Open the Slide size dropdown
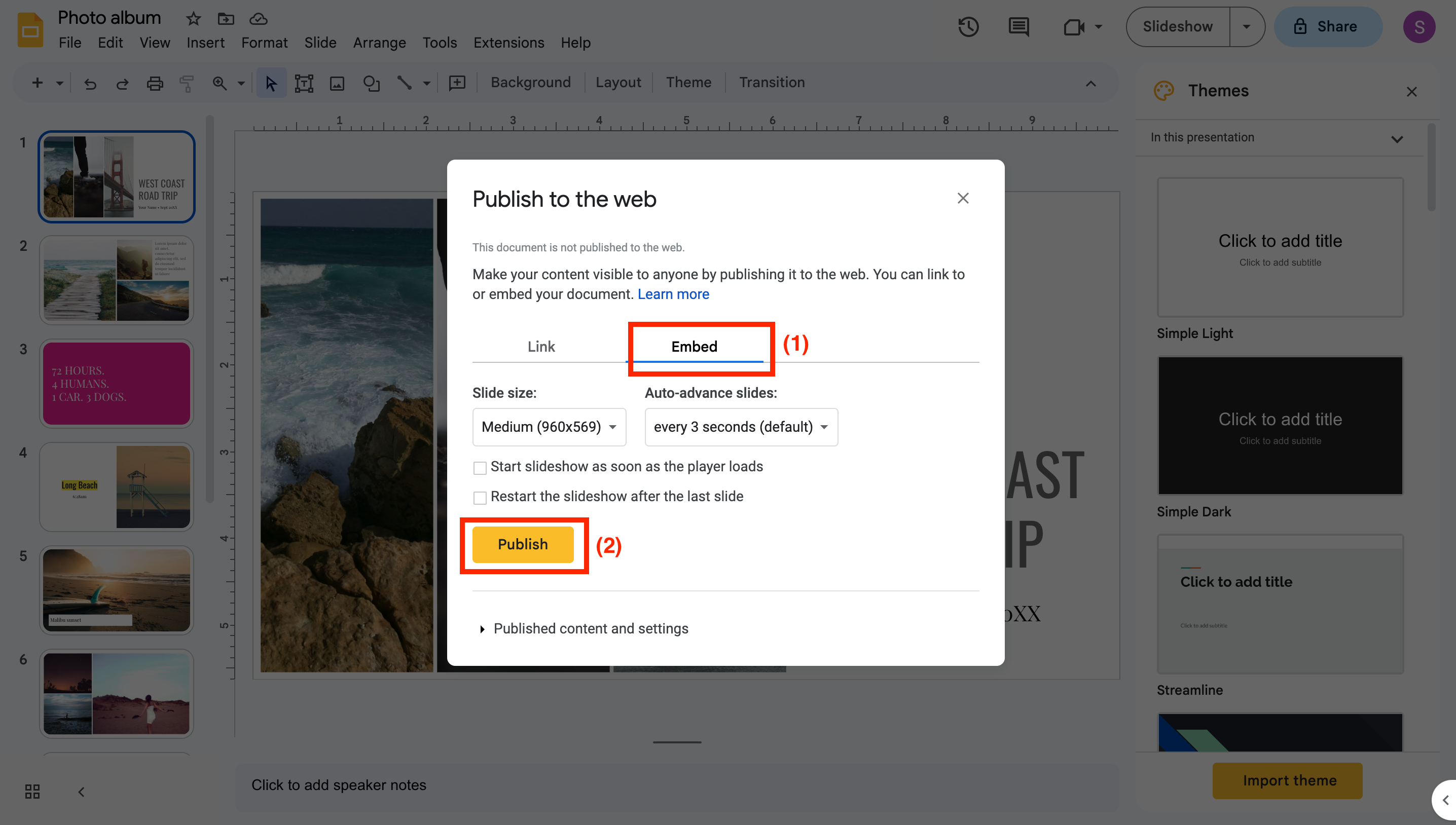Image resolution: width=1456 pixels, height=825 pixels. (549, 427)
